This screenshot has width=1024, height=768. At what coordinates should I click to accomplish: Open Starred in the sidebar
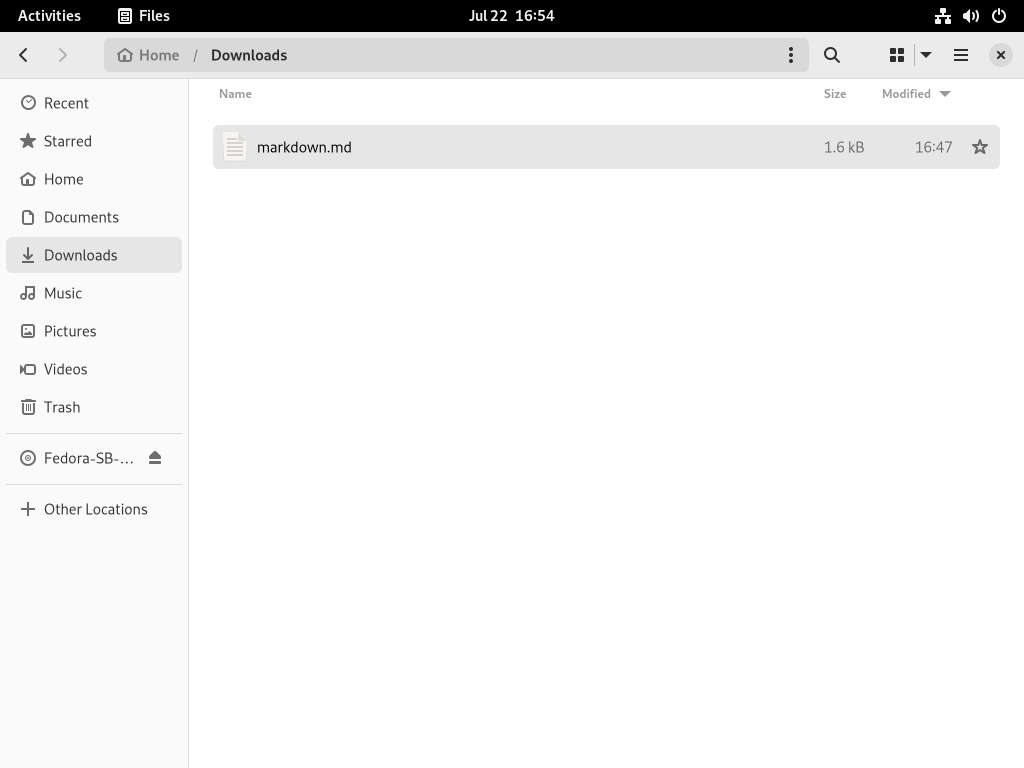tap(94, 141)
